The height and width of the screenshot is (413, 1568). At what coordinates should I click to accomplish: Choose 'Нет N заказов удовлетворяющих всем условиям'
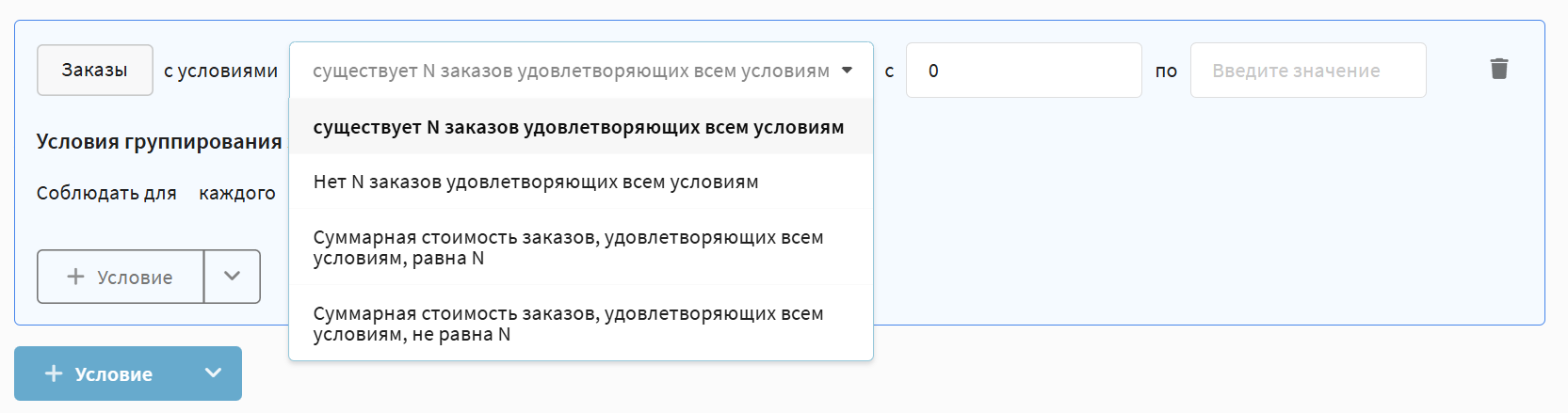tap(536, 182)
